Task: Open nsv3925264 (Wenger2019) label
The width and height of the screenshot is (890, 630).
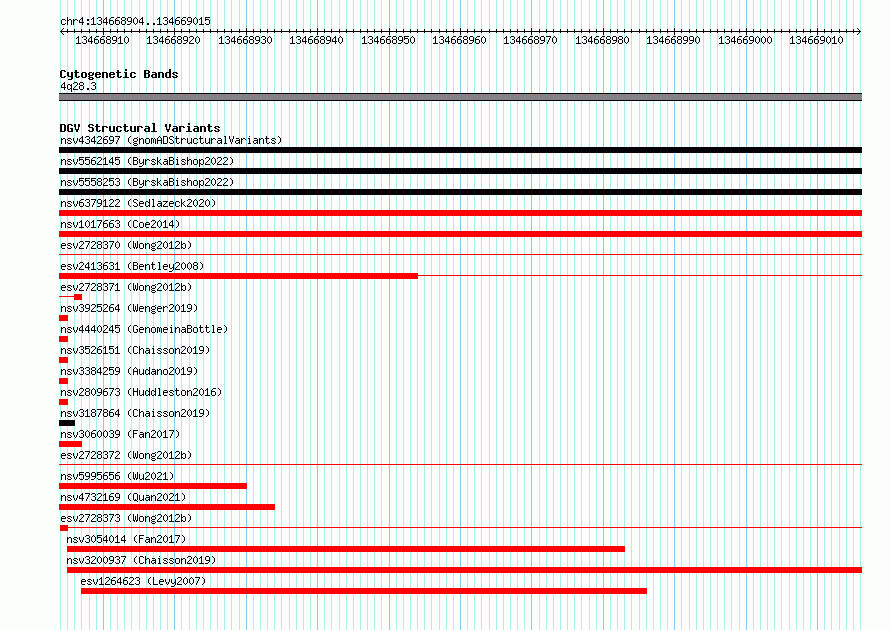Action: [x=129, y=308]
